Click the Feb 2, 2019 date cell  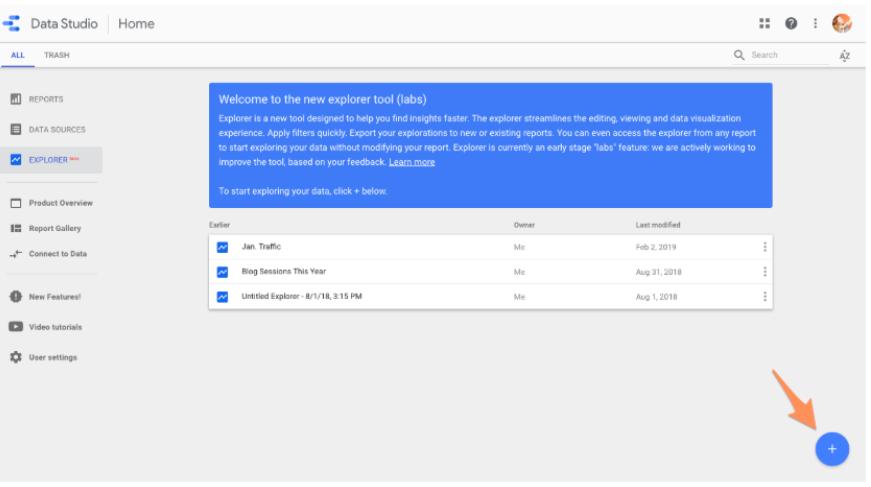(x=655, y=247)
